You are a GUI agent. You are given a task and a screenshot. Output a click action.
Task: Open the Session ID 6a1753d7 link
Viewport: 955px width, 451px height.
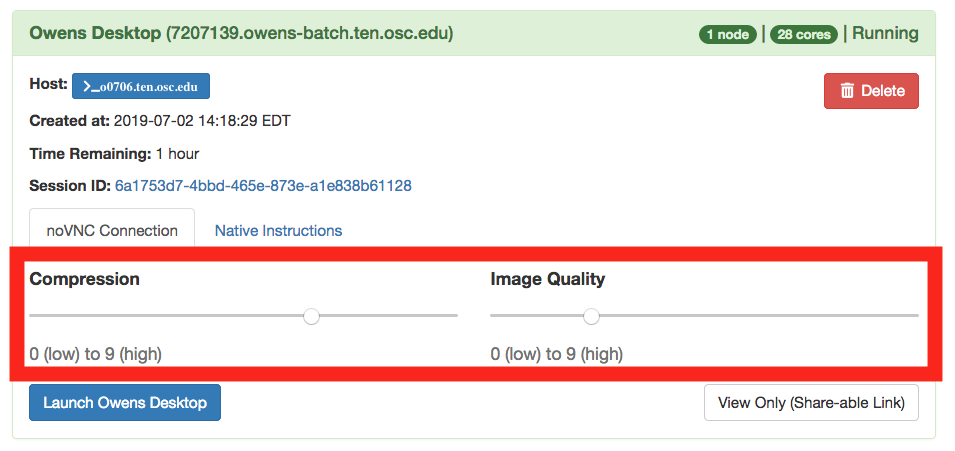point(263,186)
